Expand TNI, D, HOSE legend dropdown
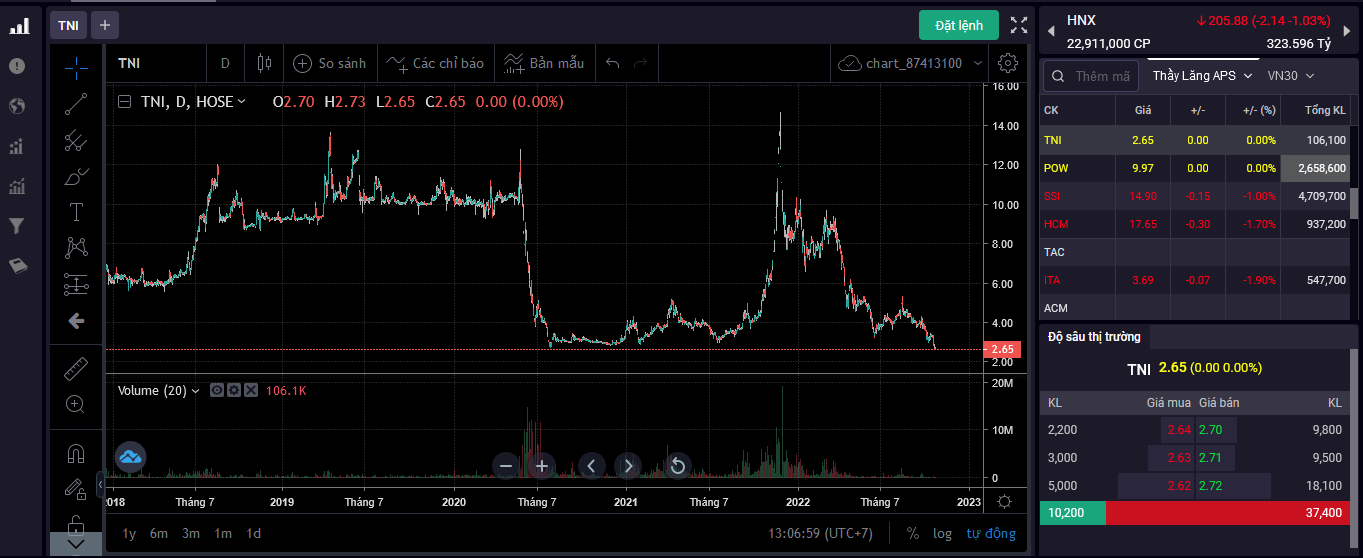The width and height of the screenshot is (1363, 558). [x=242, y=101]
